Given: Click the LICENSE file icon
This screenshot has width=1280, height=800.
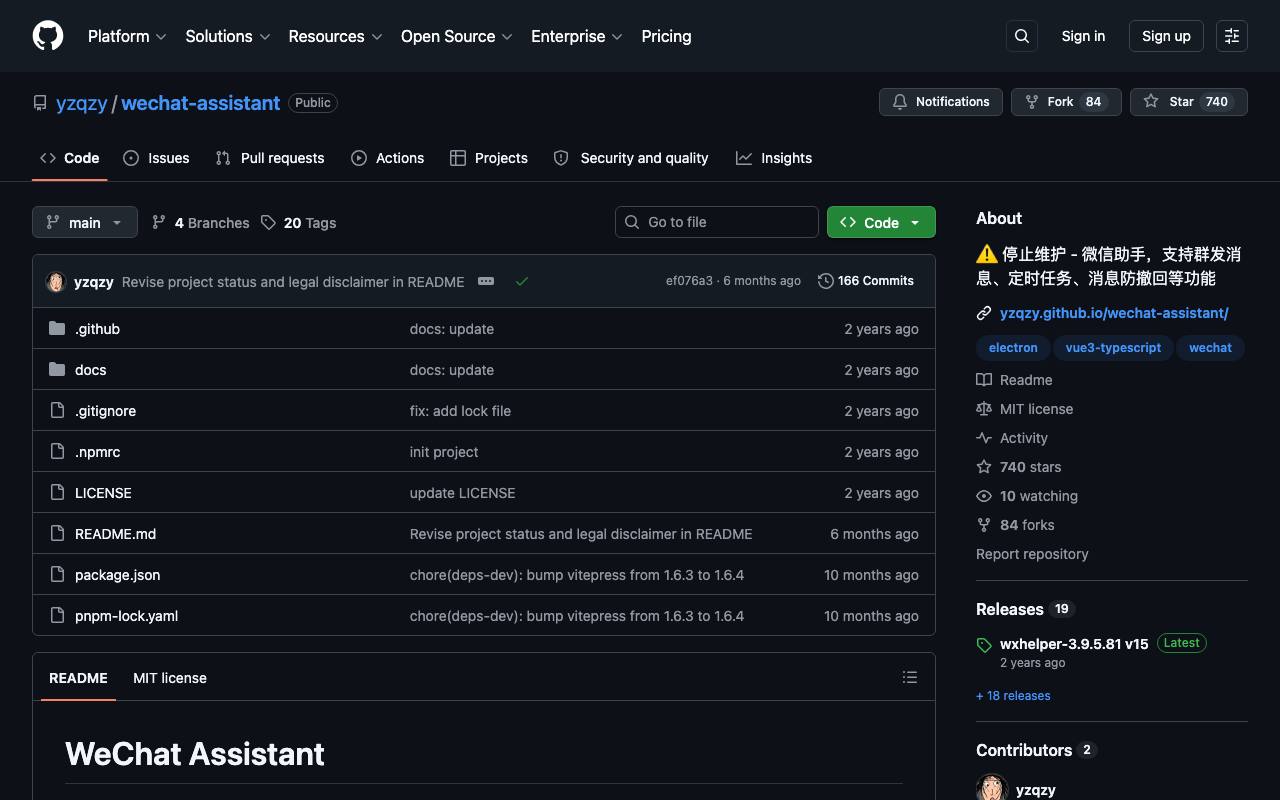Looking at the screenshot, I should click(x=57, y=492).
